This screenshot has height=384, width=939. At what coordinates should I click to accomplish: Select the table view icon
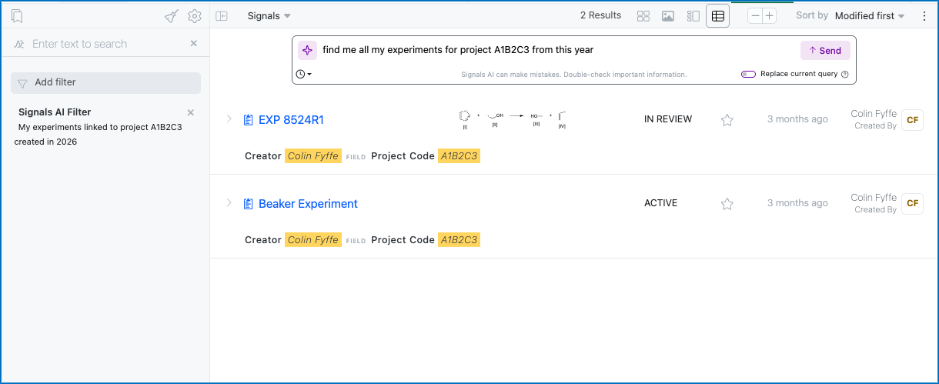717,16
